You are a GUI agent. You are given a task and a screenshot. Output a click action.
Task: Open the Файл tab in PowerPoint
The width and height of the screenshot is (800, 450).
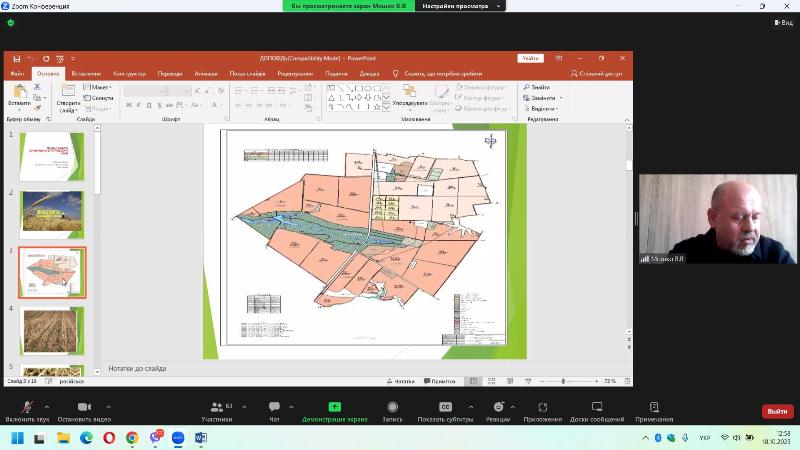(x=17, y=73)
